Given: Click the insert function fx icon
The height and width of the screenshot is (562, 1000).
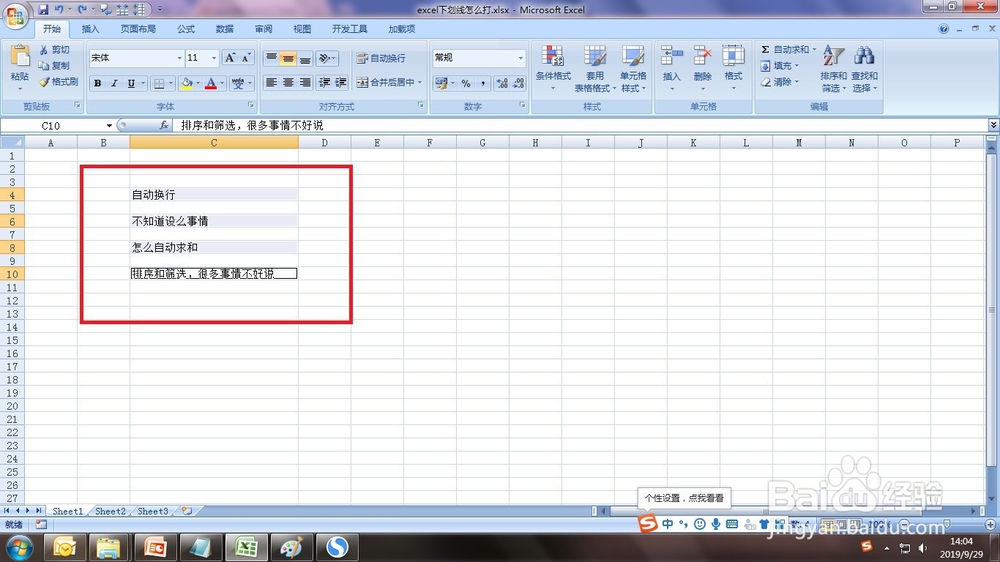Looking at the screenshot, I should 164,126.
